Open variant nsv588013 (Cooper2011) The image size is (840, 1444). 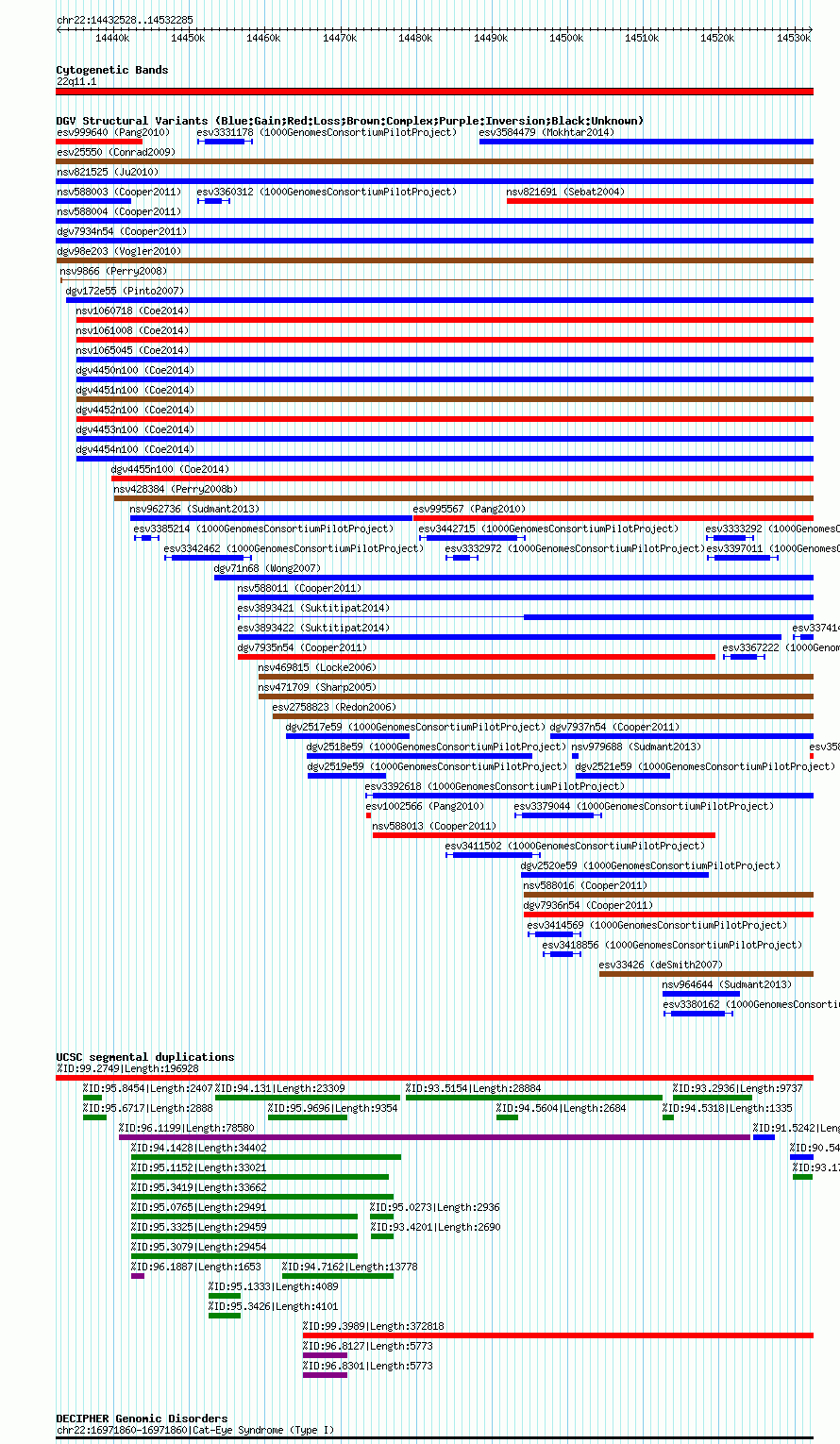pos(544,835)
